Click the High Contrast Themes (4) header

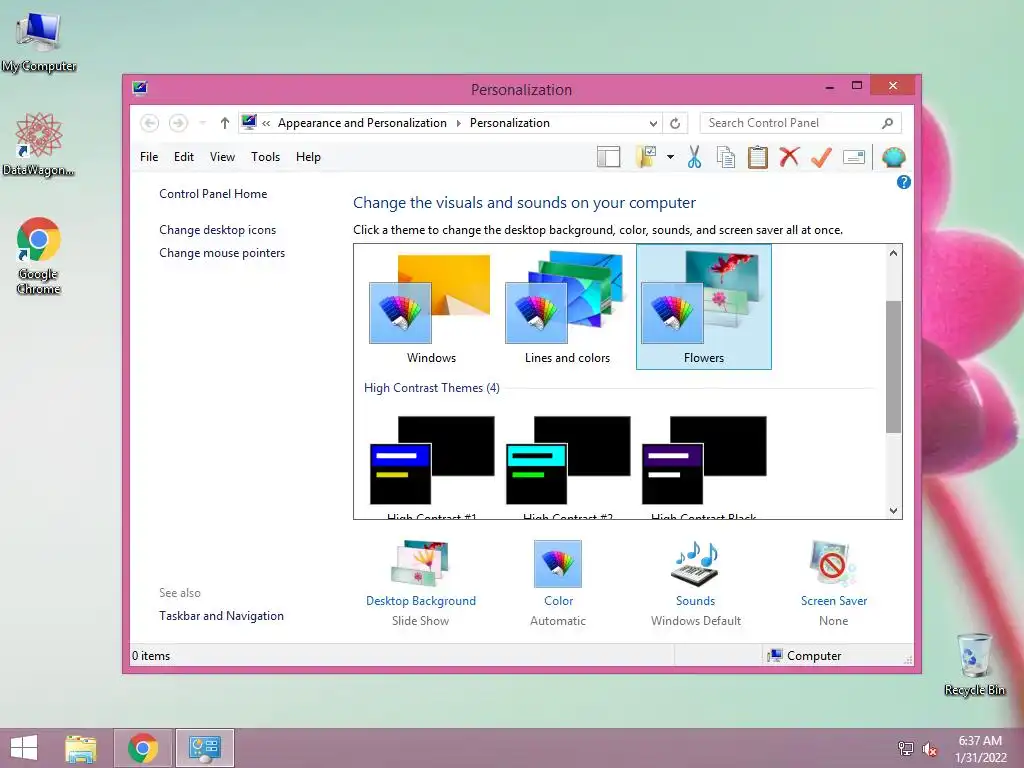[x=432, y=388]
